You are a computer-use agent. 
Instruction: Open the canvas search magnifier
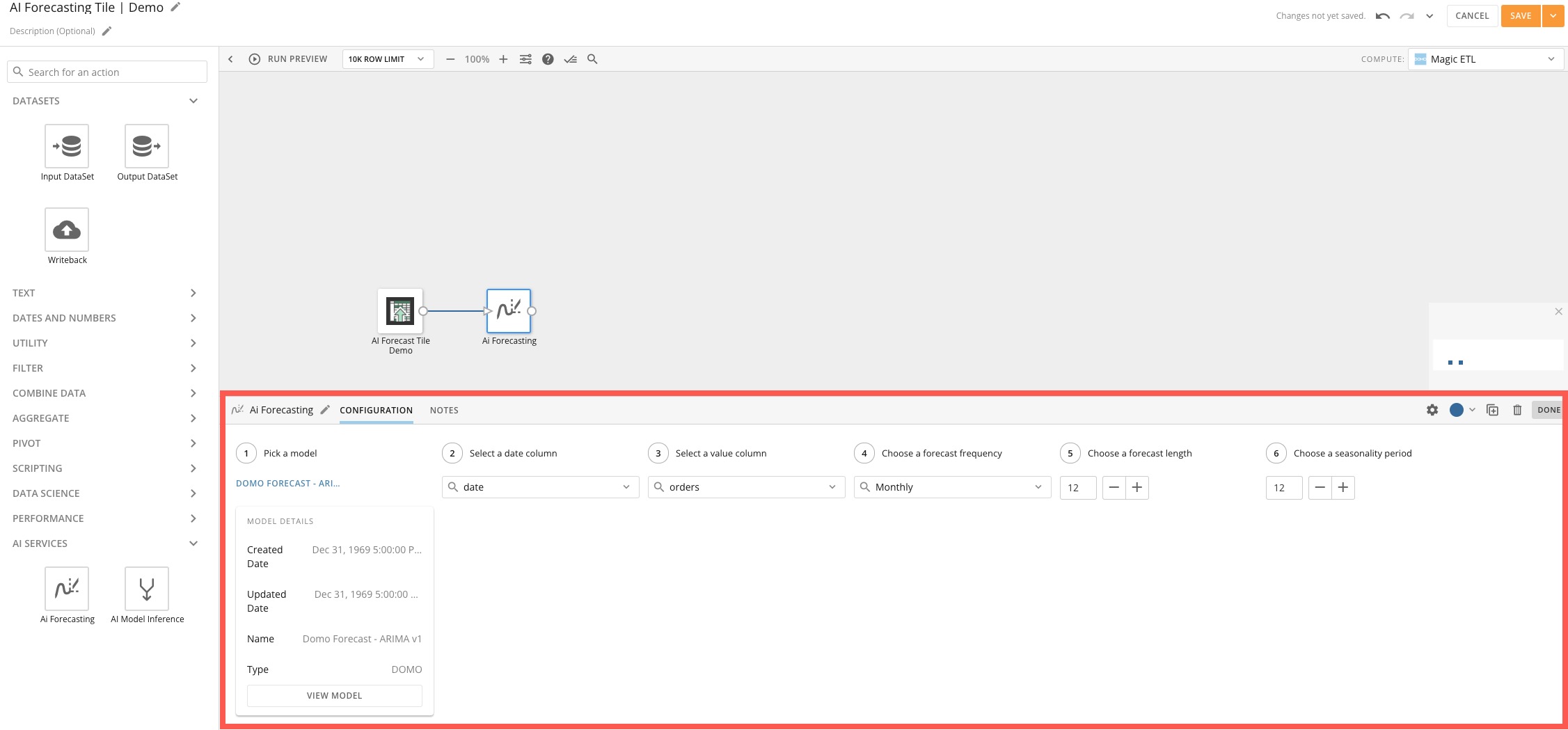point(592,59)
